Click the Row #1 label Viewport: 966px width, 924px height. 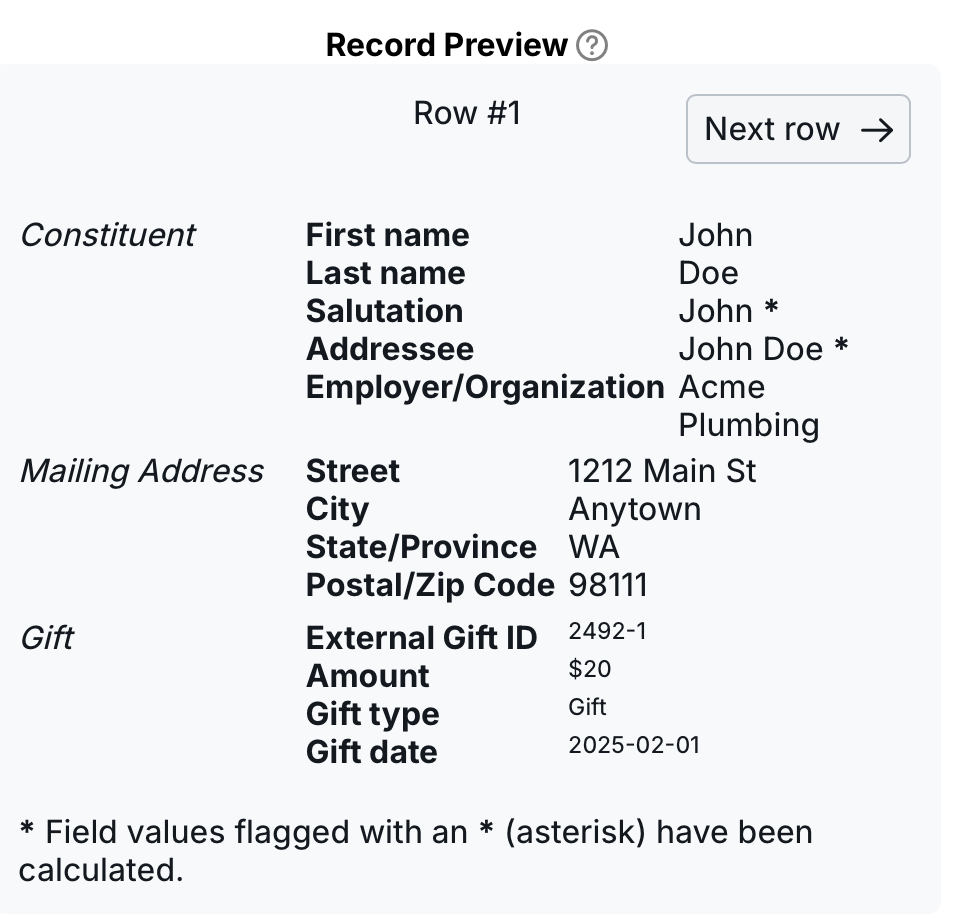tap(467, 113)
